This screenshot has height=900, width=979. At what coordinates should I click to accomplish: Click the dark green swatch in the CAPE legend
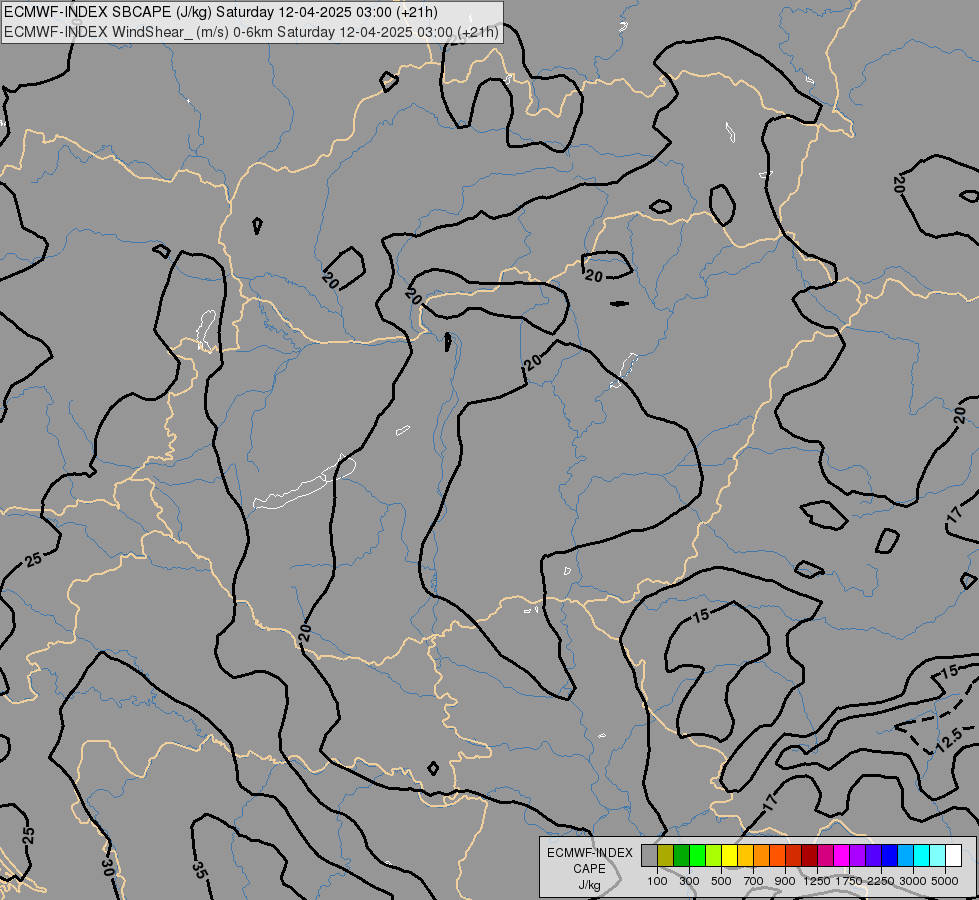(682, 855)
